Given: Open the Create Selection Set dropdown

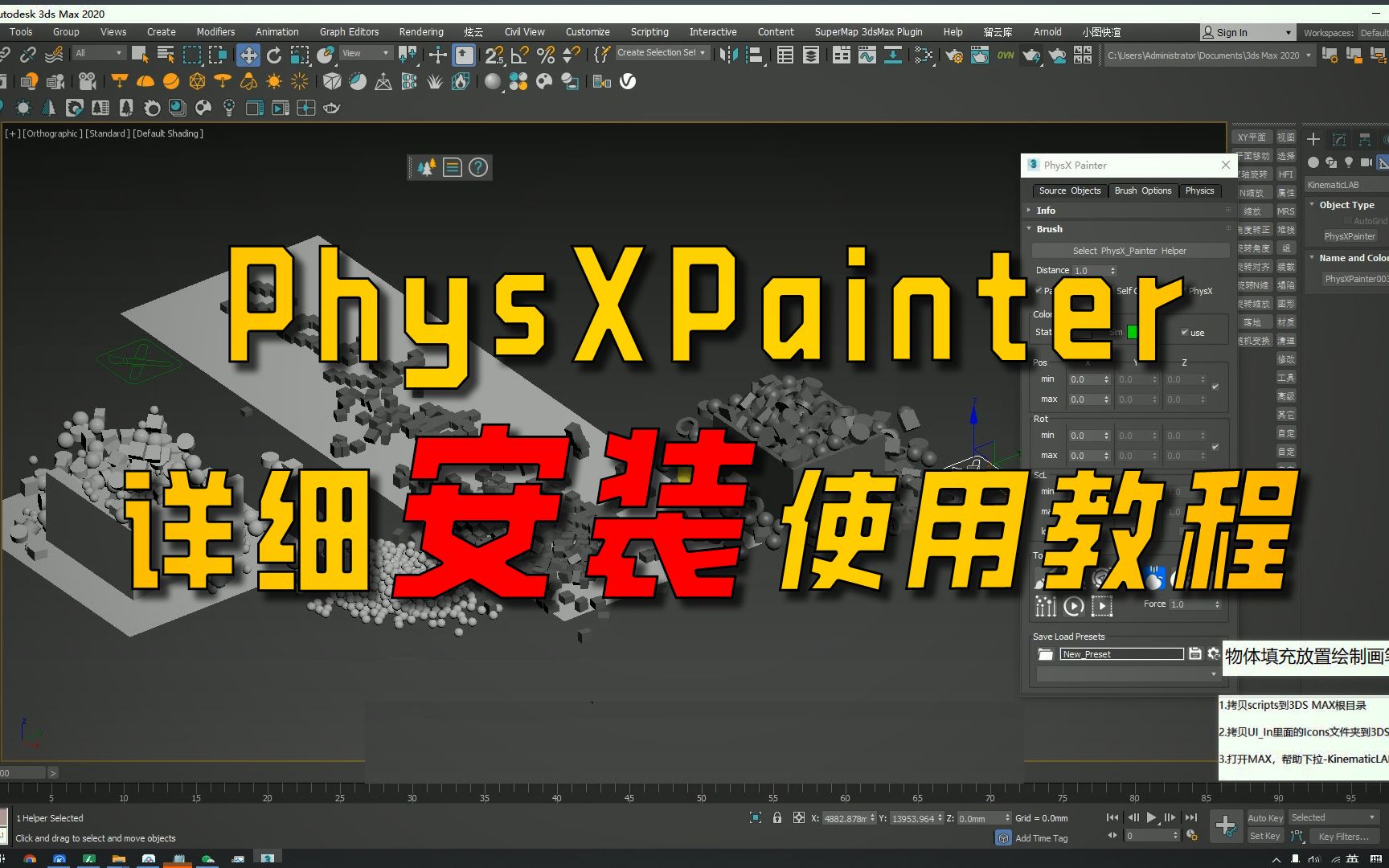Looking at the screenshot, I should (x=662, y=53).
